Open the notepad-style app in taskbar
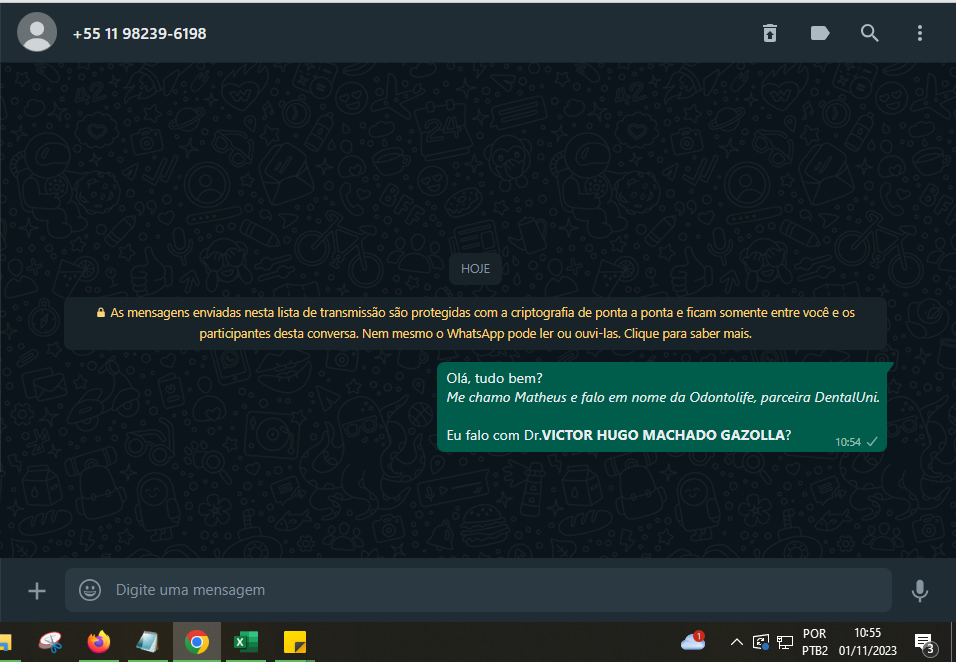This screenshot has width=956, height=662. [147, 642]
